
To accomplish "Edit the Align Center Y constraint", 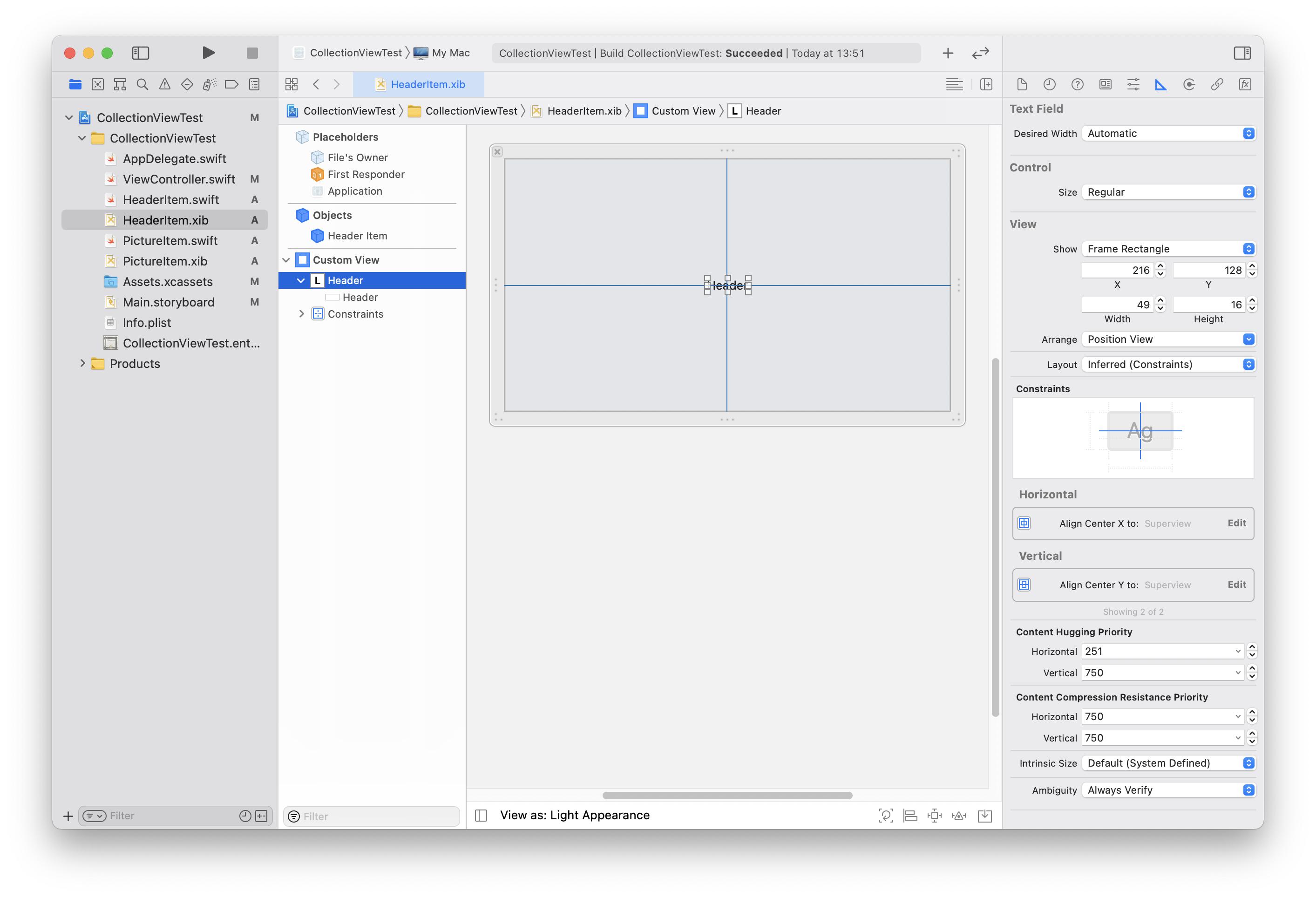I will click(x=1236, y=584).
